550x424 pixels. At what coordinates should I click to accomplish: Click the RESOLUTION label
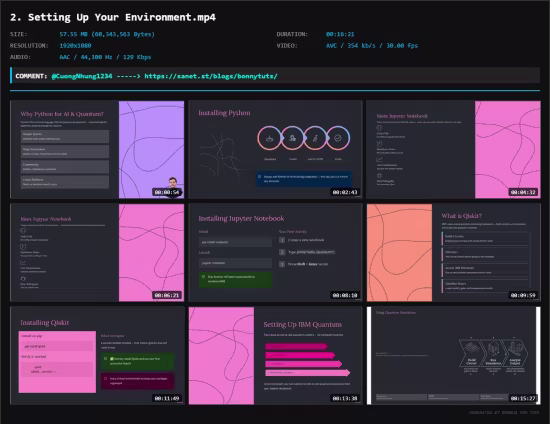tap(29, 46)
